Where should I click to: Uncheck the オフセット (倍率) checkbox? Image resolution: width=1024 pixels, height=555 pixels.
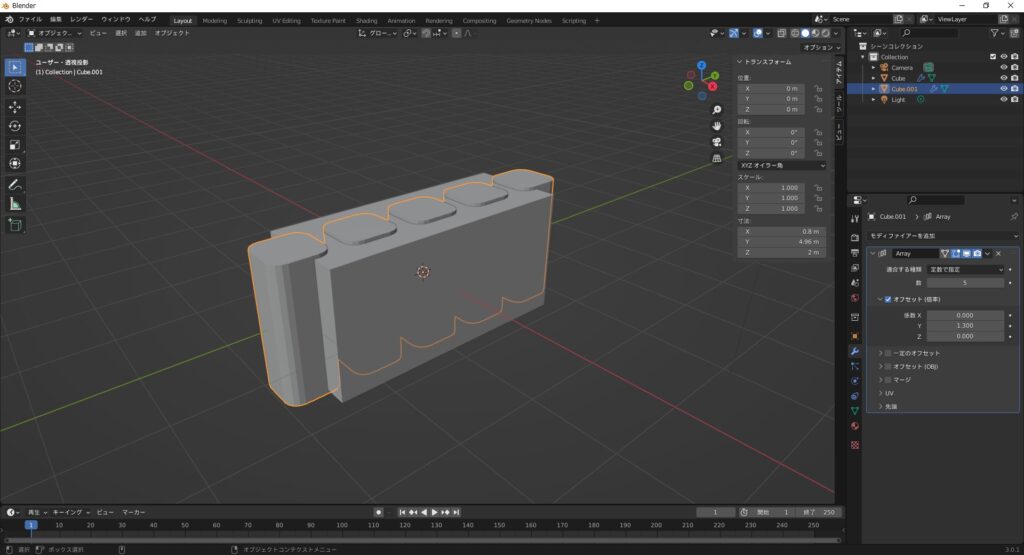point(887,299)
